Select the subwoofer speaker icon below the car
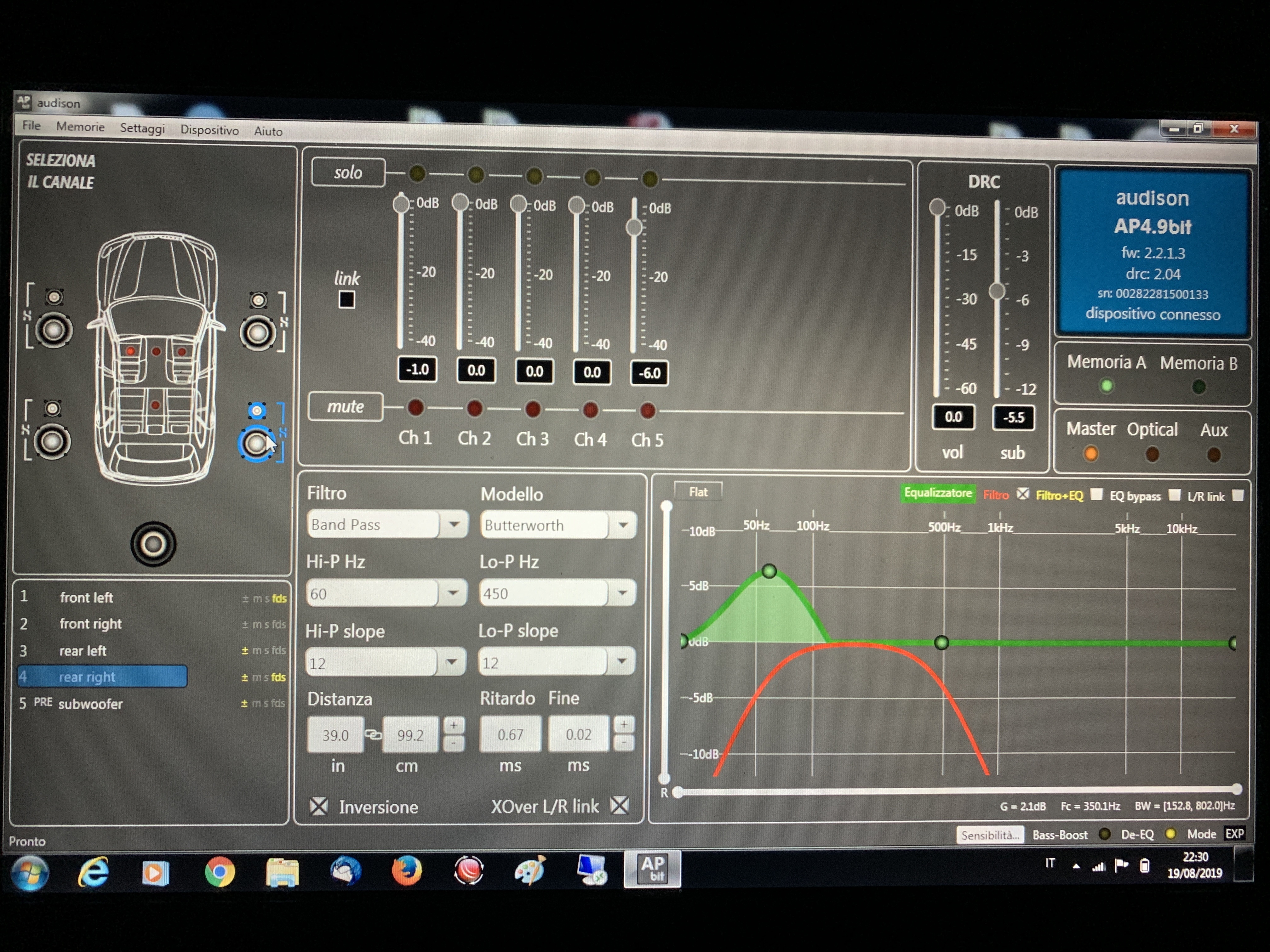The image size is (1270, 952). pyautogui.click(x=153, y=544)
